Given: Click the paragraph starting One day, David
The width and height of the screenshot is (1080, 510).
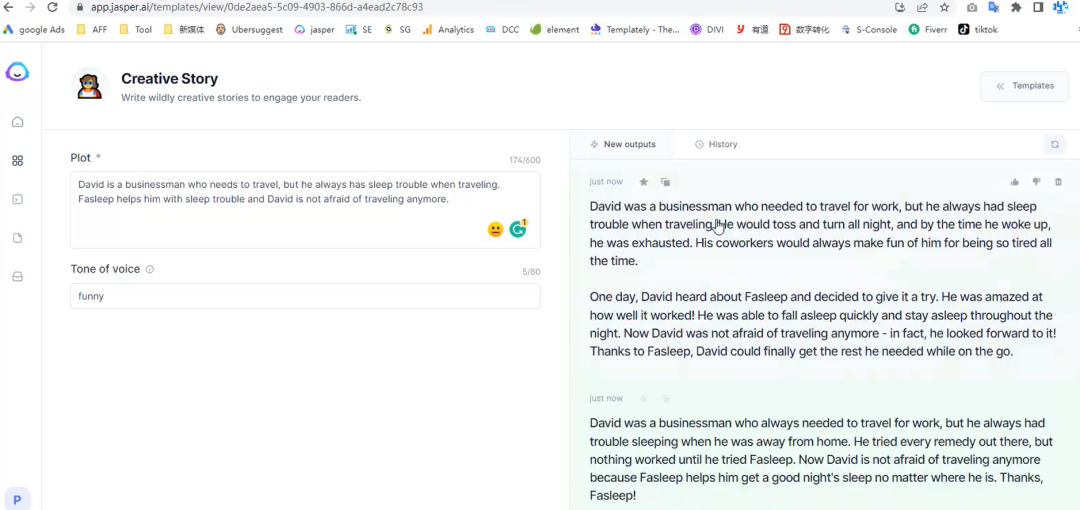Looking at the screenshot, I should point(821,324).
